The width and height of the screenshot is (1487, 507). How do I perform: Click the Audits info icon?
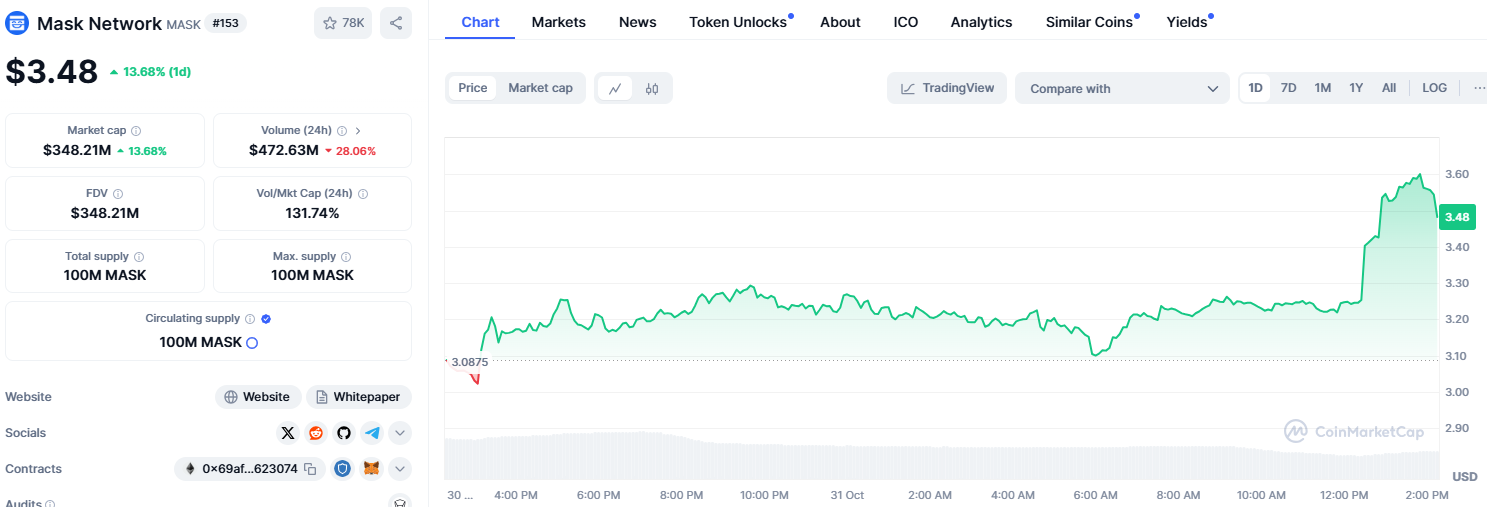tap(50, 505)
